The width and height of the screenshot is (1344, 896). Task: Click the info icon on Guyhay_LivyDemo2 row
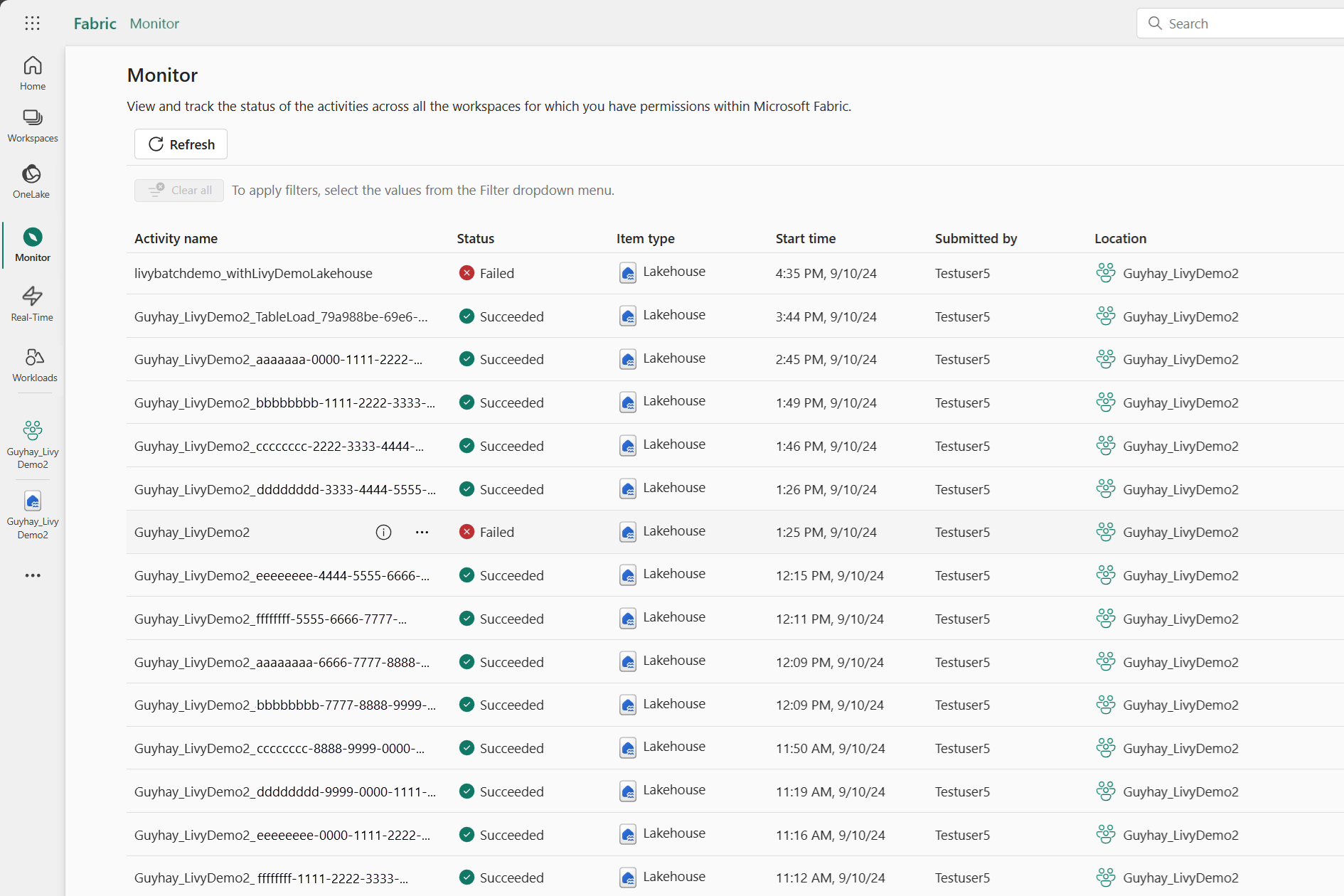[383, 533]
